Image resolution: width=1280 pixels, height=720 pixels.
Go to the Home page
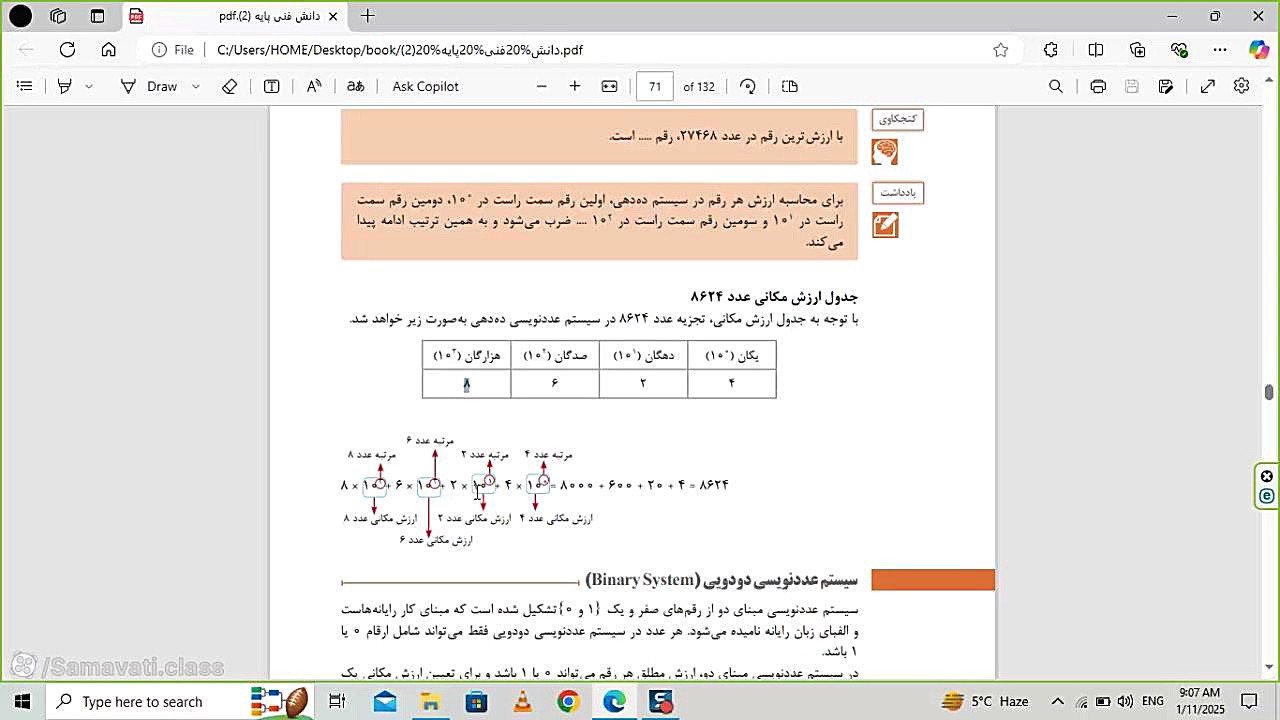click(x=109, y=50)
